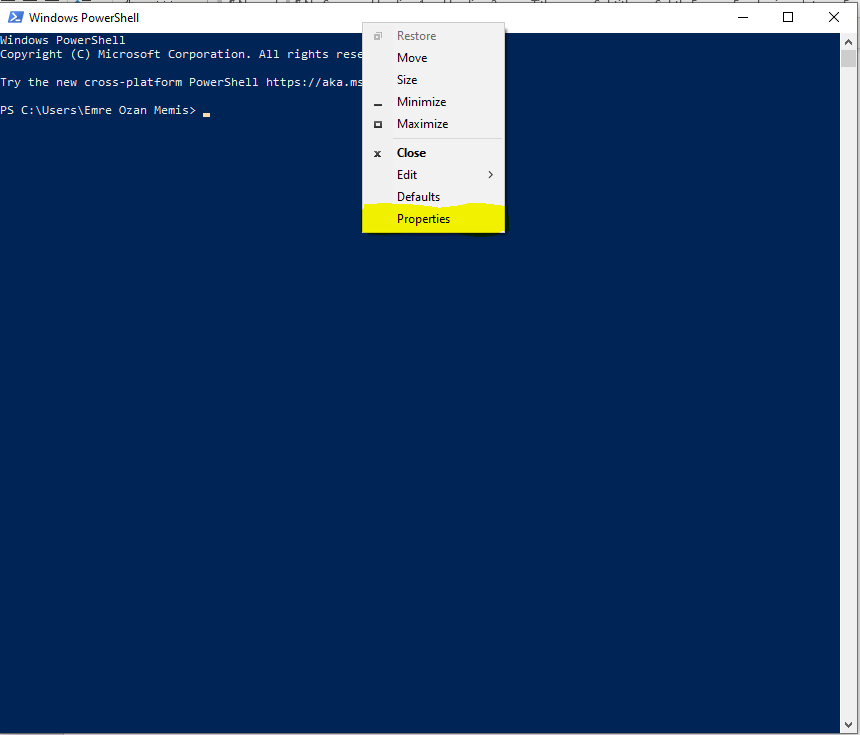Open Defaults from the window menu
Image resolution: width=860 pixels, height=735 pixels.
433,197
